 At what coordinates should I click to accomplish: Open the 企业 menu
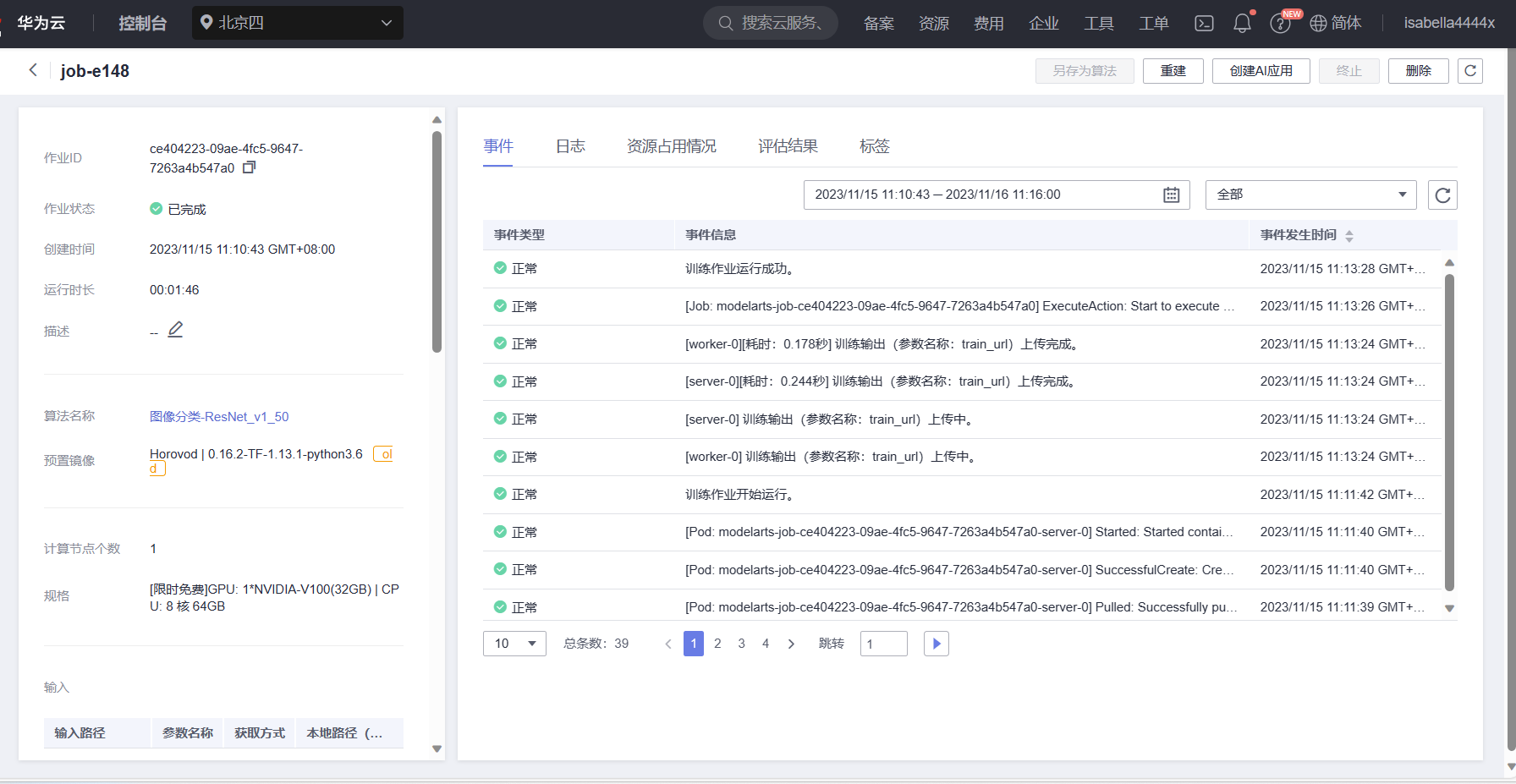1044,24
